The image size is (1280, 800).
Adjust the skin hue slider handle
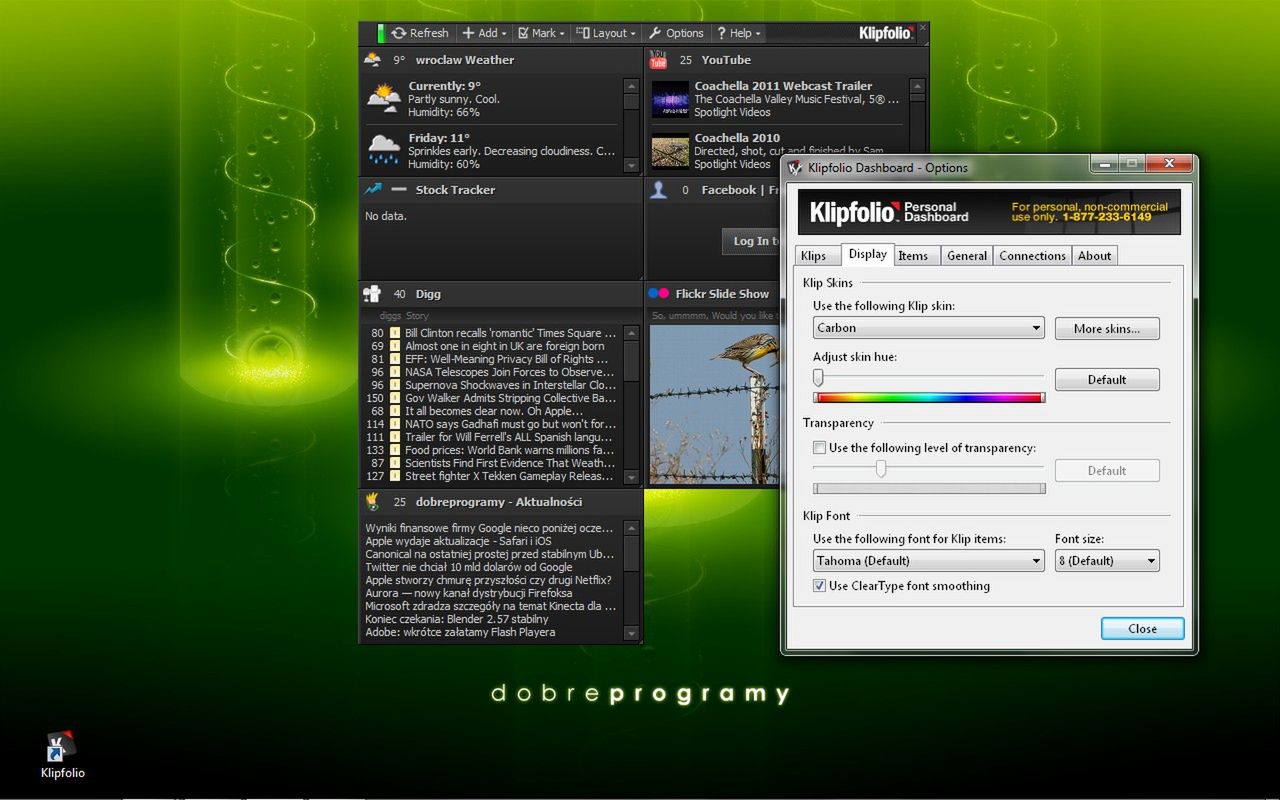coord(818,378)
